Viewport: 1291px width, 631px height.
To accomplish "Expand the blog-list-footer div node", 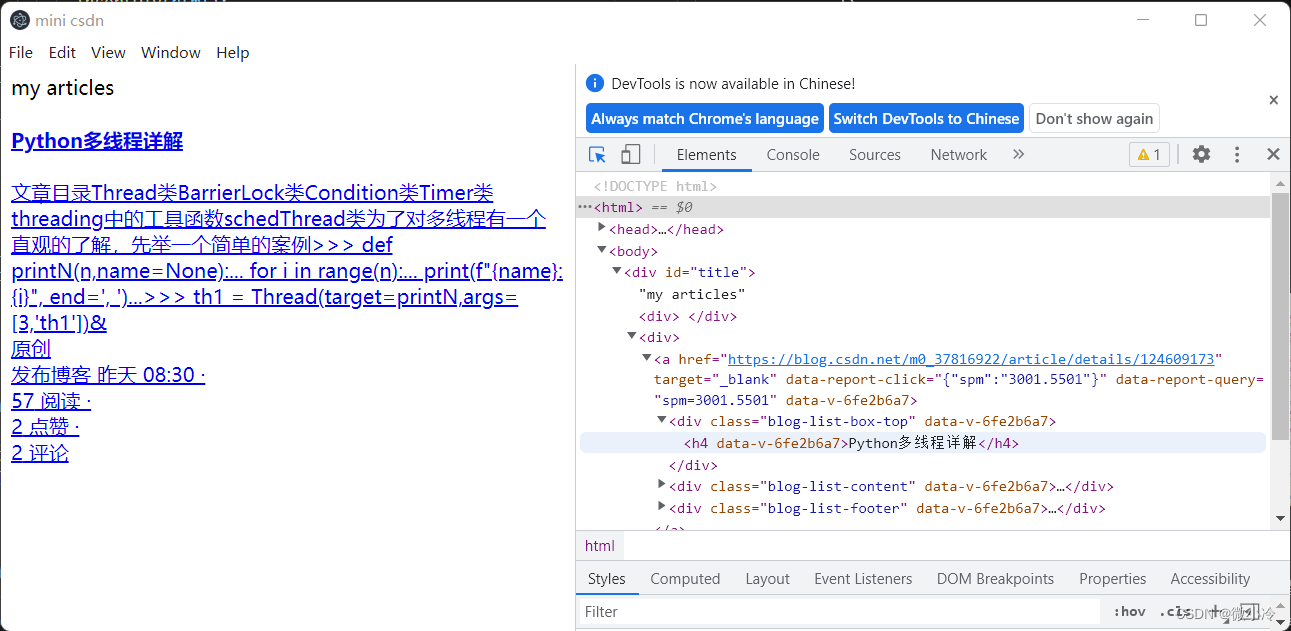I will tap(662, 507).
